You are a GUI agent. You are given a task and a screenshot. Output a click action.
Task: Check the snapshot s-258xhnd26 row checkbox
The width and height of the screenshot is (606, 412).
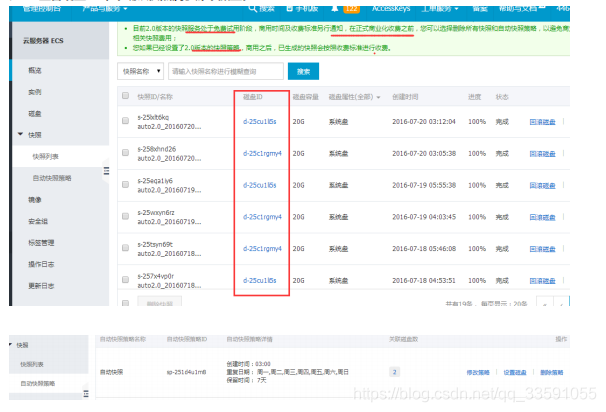(125, 153)
